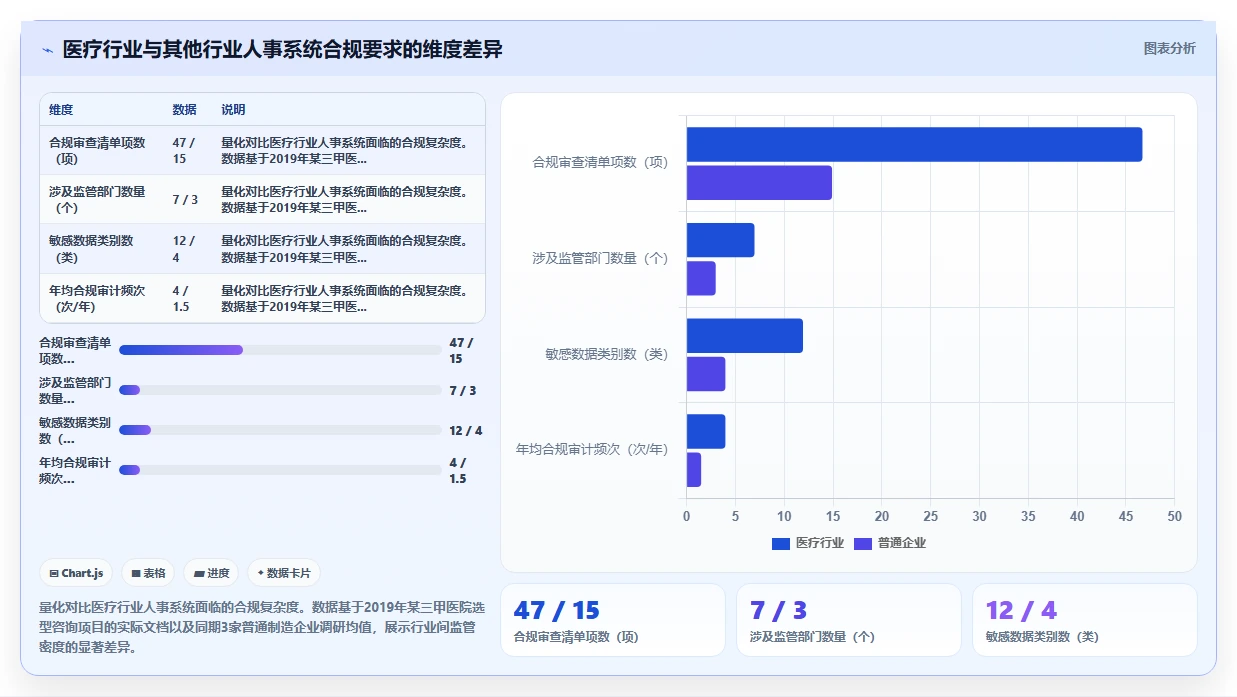Click table value 12 / 4
The width and height of the screenshot is (1237, 697).
[184, 249]
